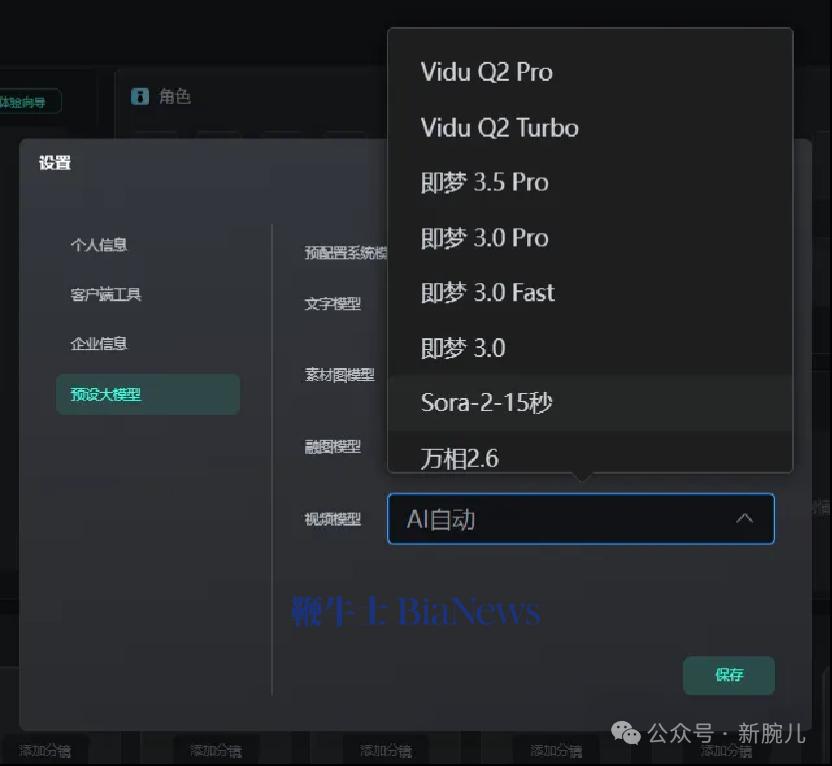Click the 角色 info icon
Image resolution: width=832 pixels, height=766 pixels.
140,96
